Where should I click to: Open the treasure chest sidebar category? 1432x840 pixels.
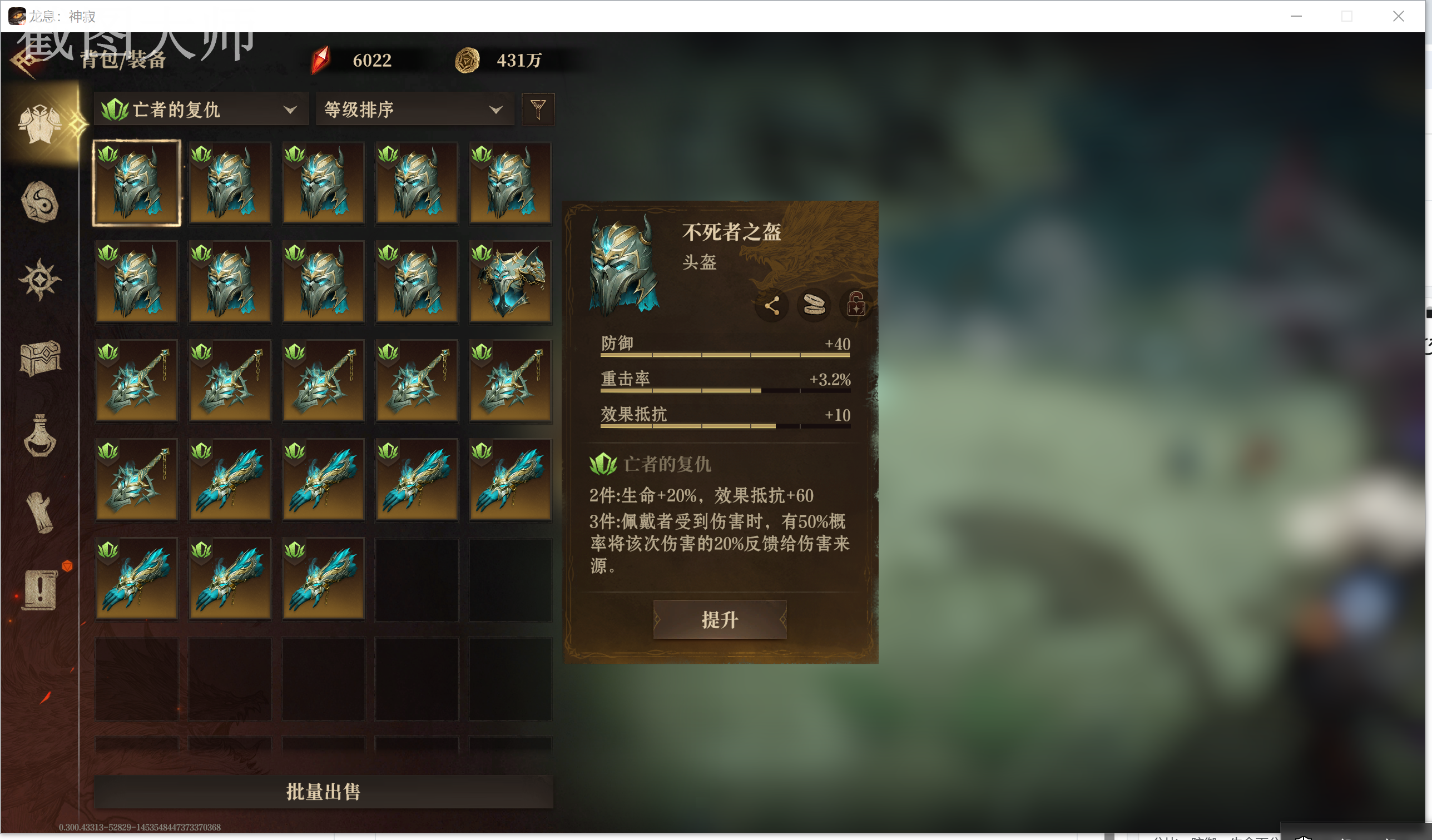41,358
